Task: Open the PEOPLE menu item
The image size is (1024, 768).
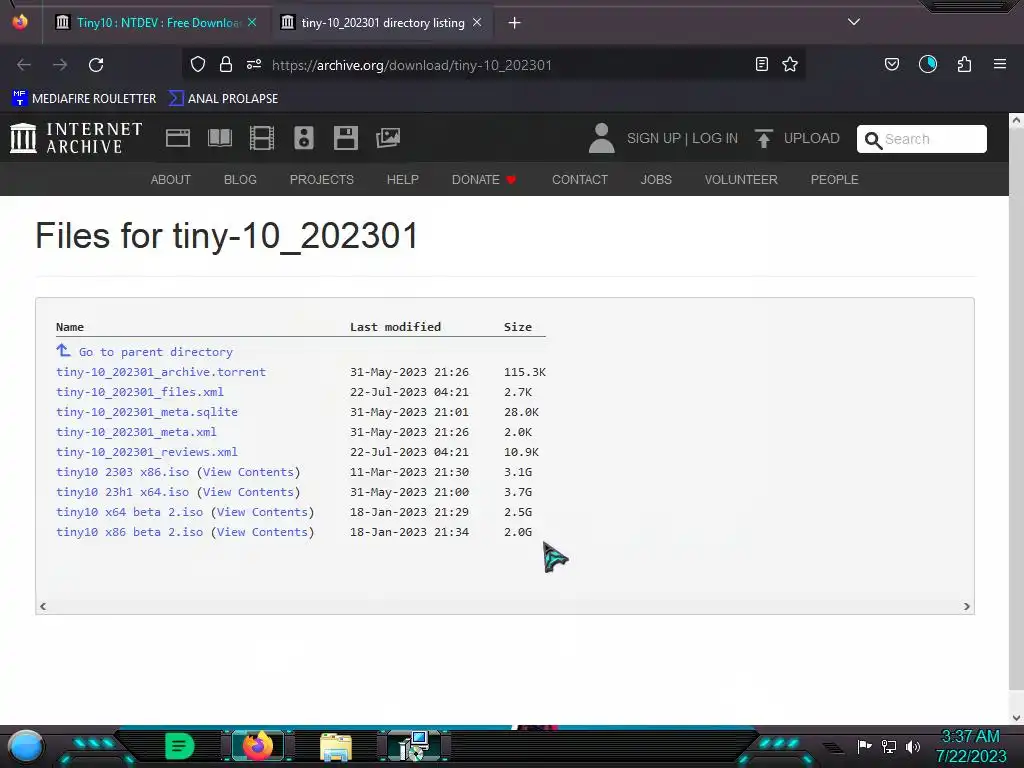Action: tap(835, 180)
